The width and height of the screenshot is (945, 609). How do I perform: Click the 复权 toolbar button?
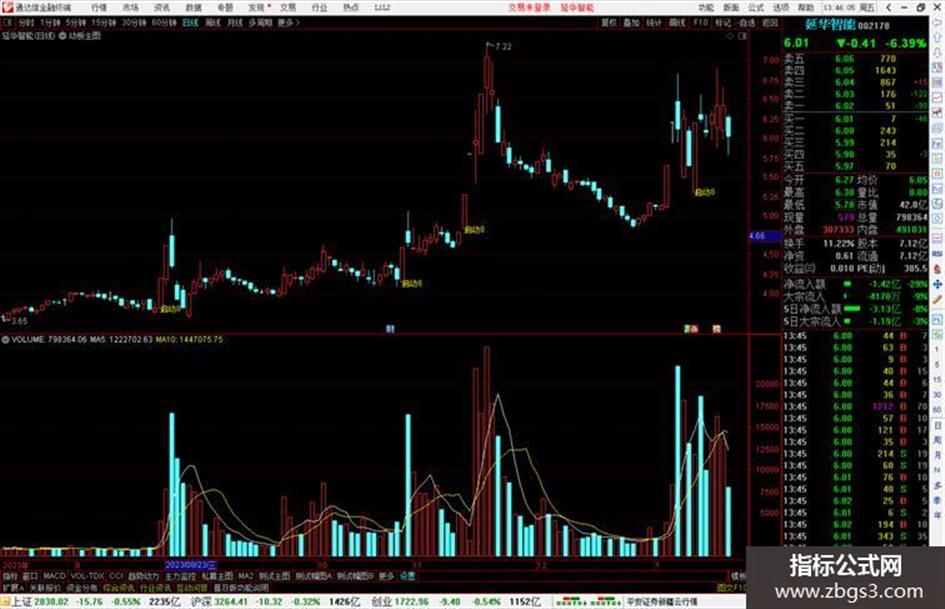(609, 22)
